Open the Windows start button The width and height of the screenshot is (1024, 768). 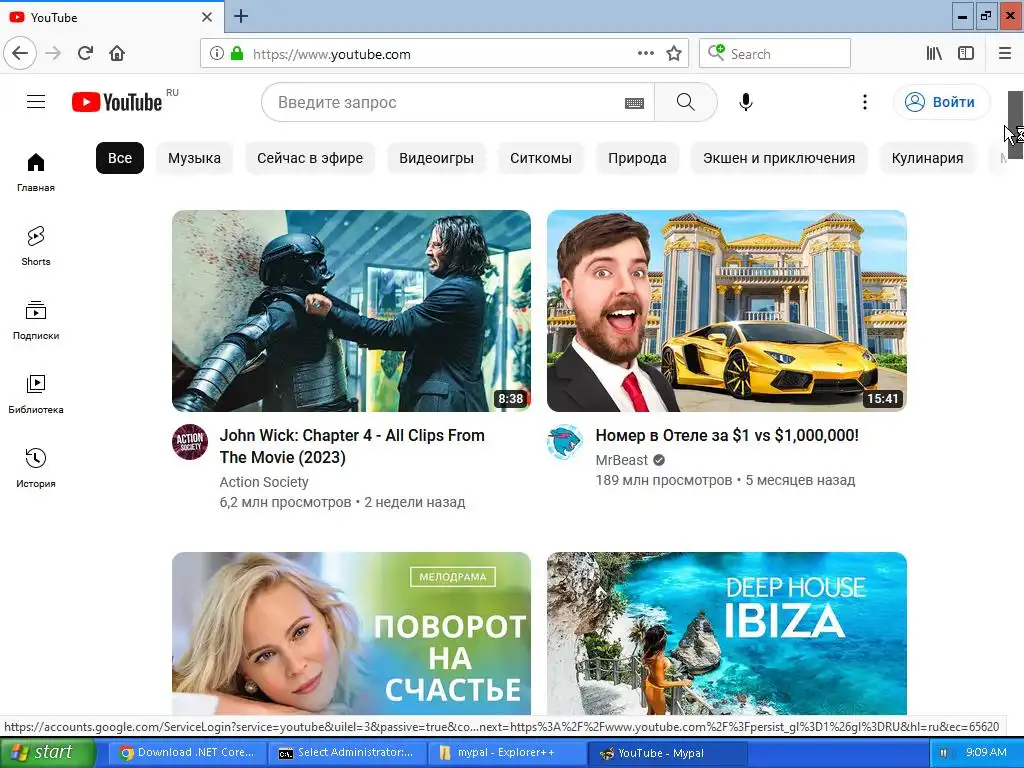pyautogui.click(x=47, y=752)
